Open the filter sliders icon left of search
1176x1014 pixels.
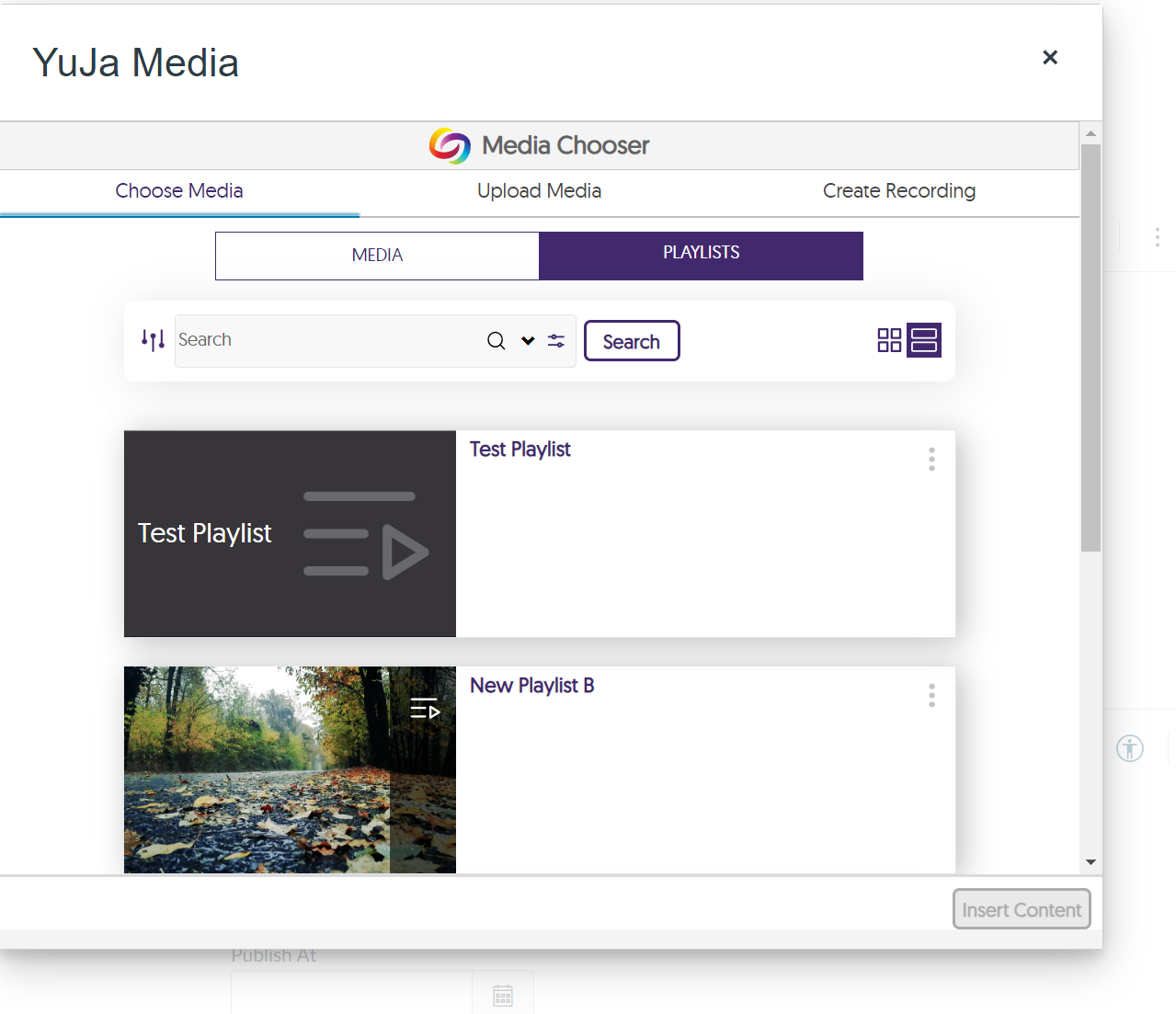pos(153,340)
